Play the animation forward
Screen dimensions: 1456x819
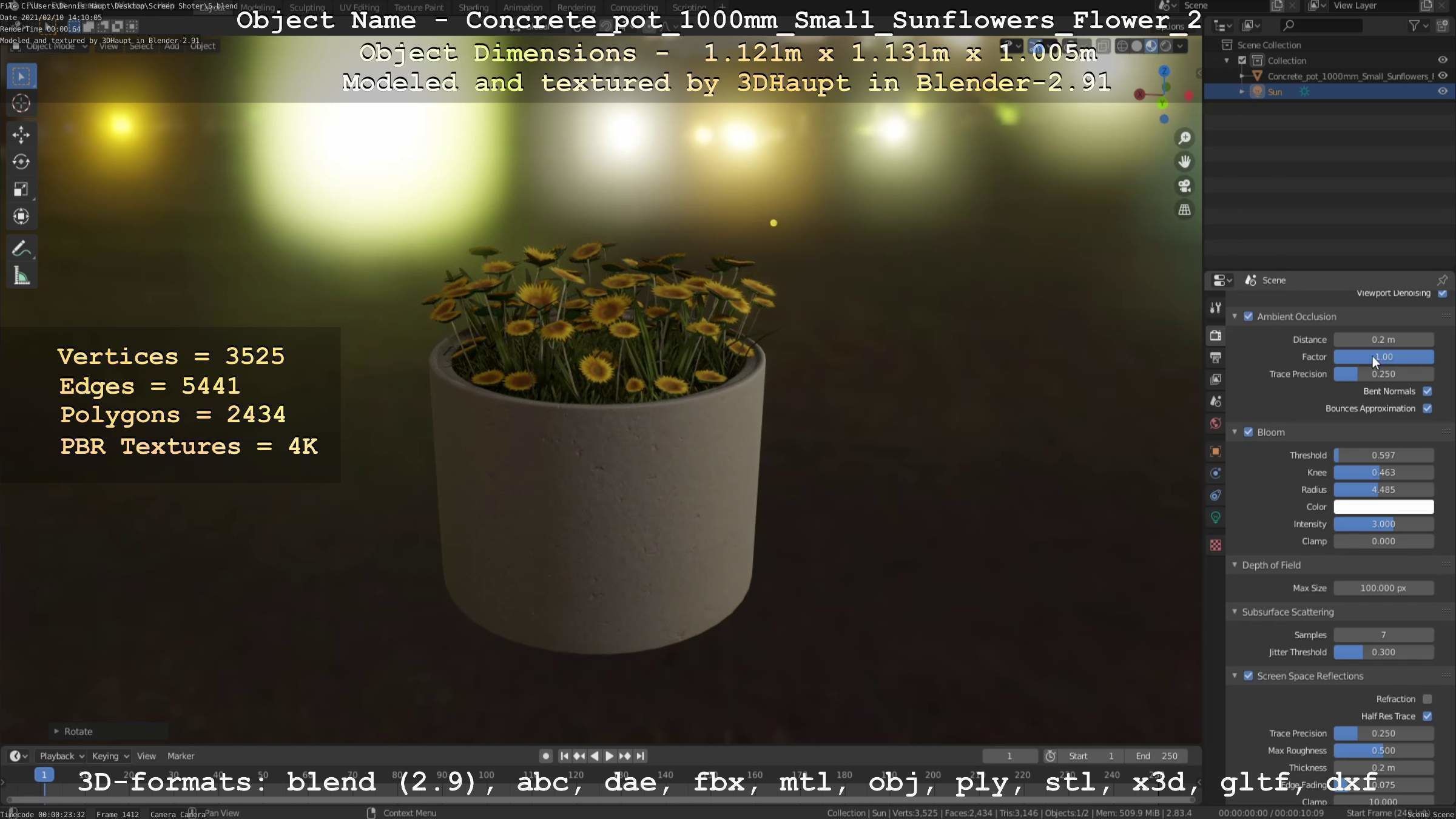pos(609,756)
